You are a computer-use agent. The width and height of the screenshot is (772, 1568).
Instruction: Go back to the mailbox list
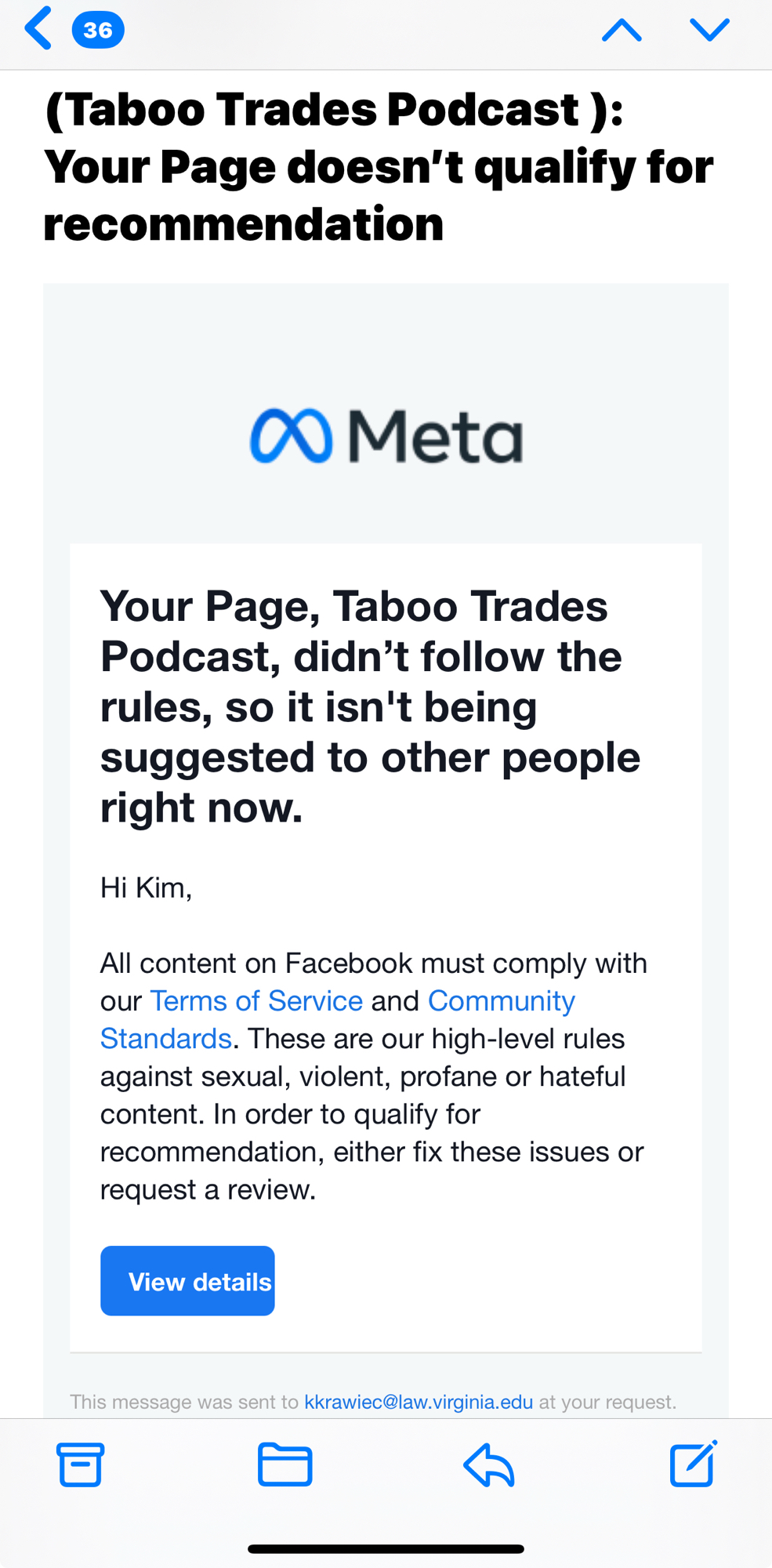point(38,28)
